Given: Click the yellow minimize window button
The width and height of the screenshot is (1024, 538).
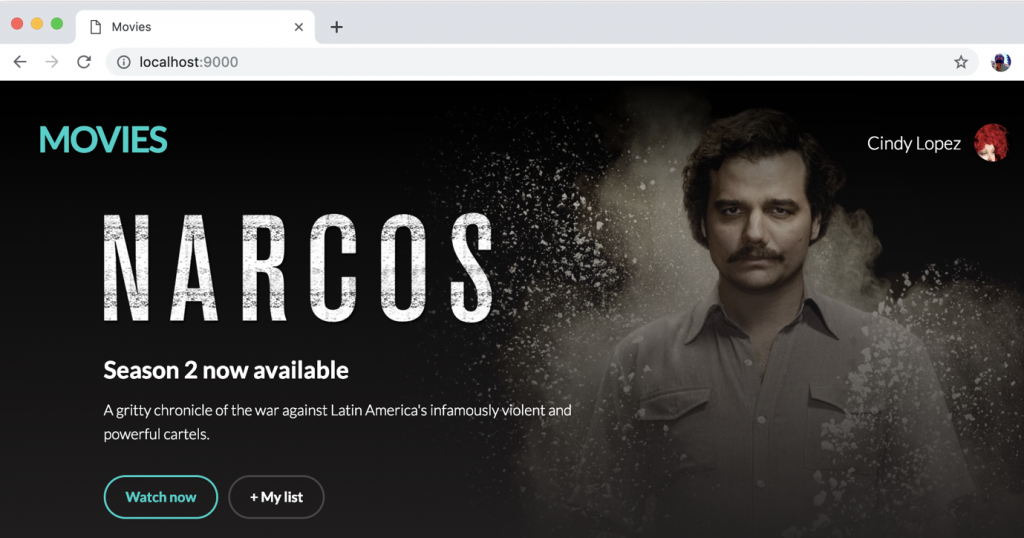Looking at the screenshot, I should 37,24.
